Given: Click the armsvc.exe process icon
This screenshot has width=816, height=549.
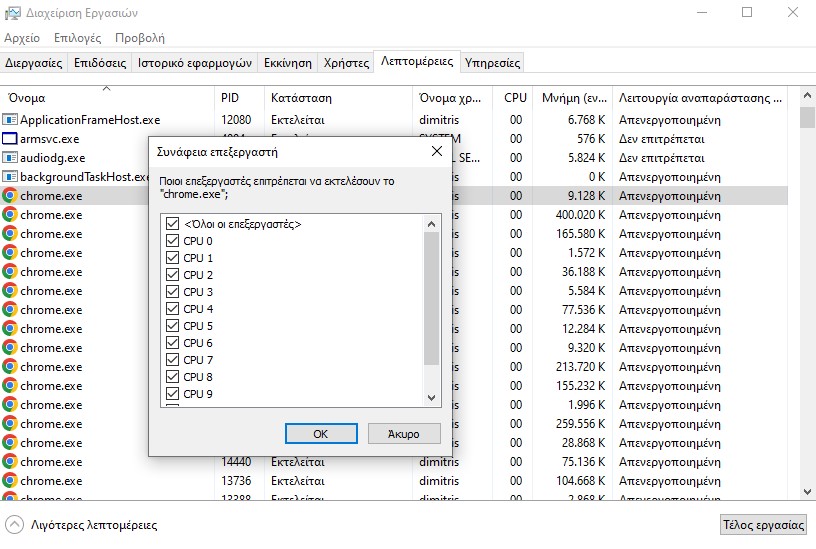Looking at the screenshot, I should (10, 139).
